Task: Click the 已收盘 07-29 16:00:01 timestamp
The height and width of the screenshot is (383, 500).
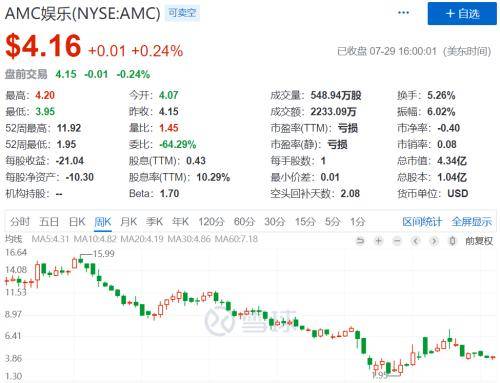Action: click(x=387, y=51)
